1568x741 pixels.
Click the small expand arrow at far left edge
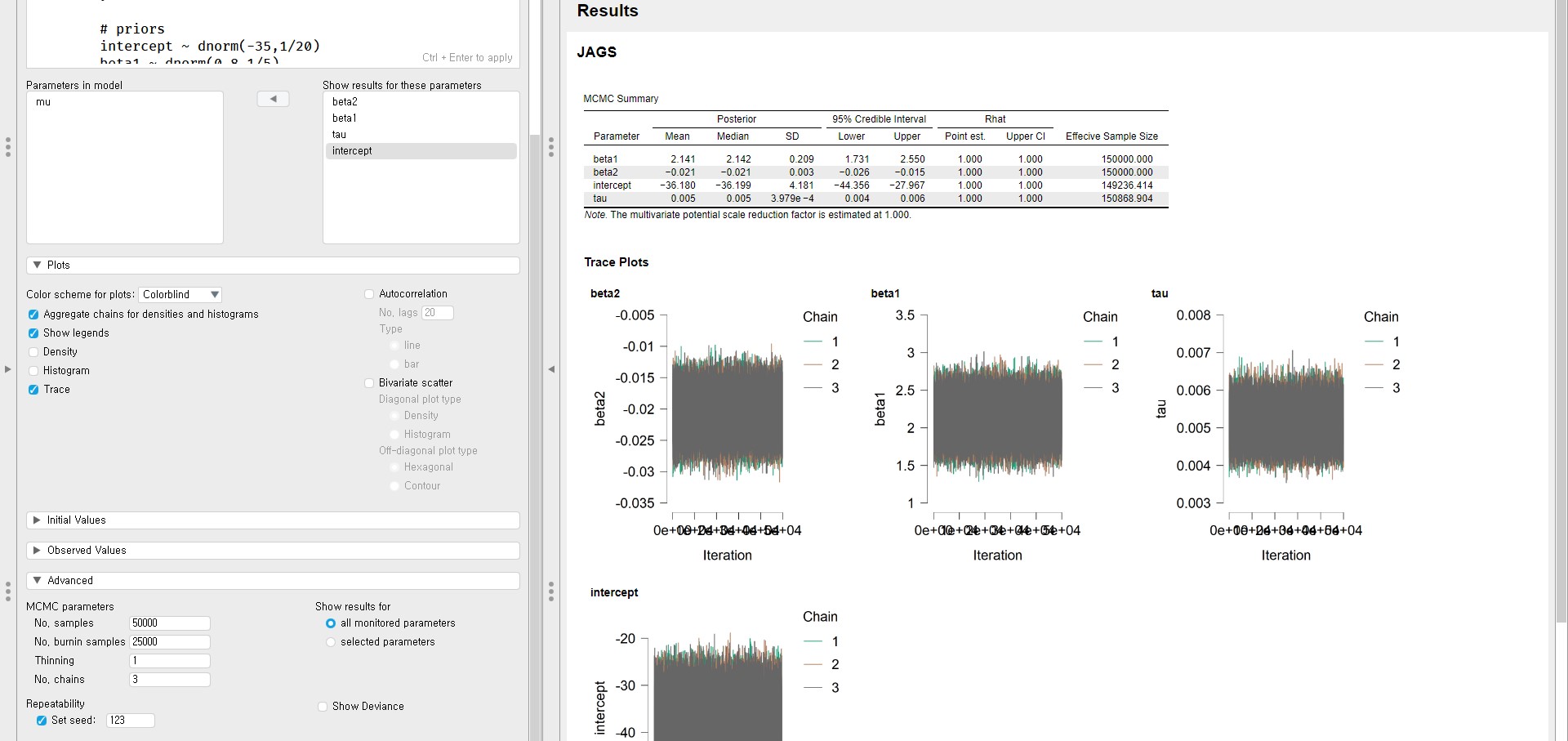7,369
